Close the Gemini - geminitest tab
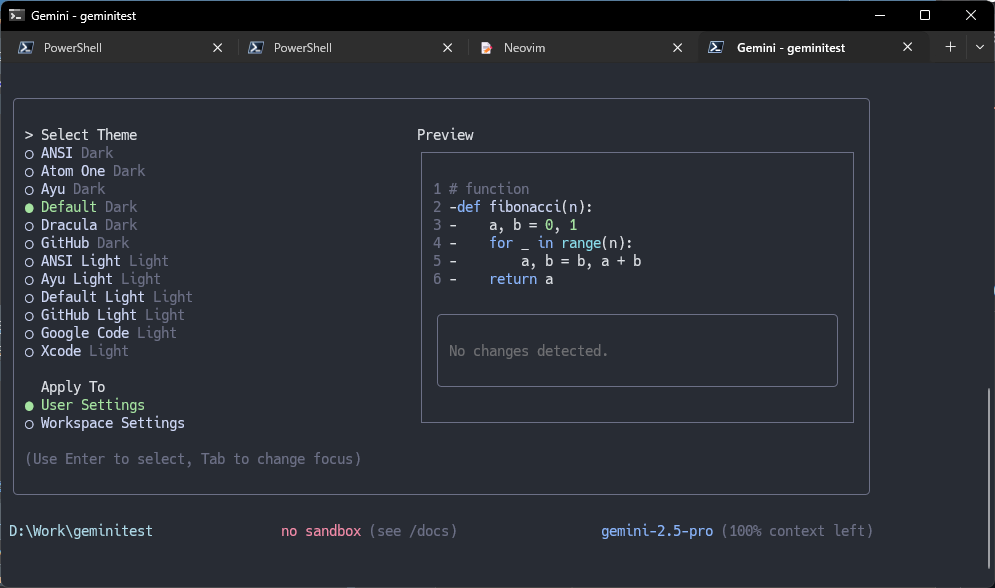The width and height of the screenshot is (995, 588). point(908,48)
